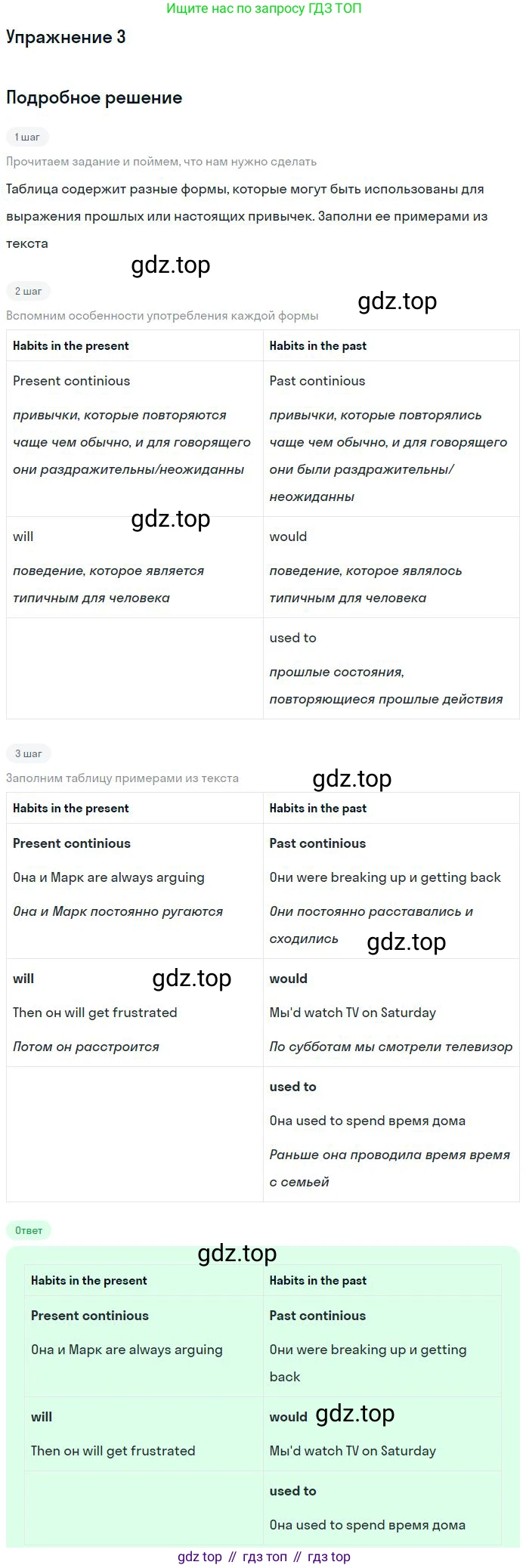Click 'Заполним таблицу примерами из текста' subtitle
Screen dimensions: 529x1568
(x=122, y=778)
